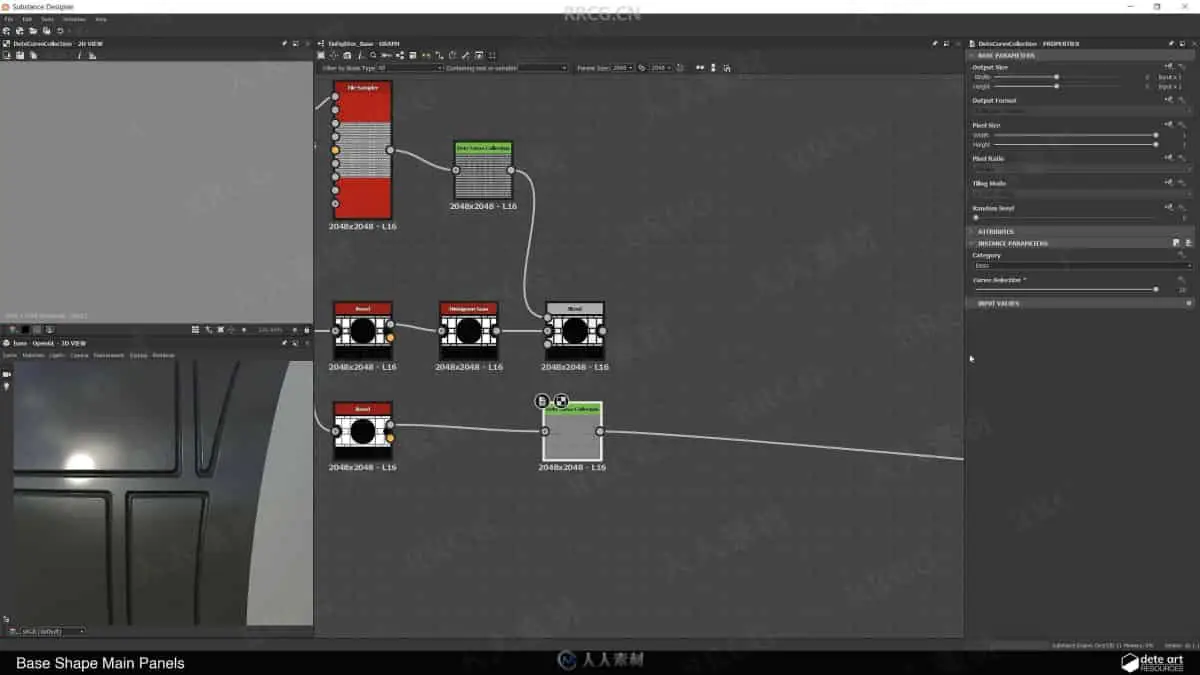
Task: Click the checker badge icon above selected node
Action: (x=561, y=401)
